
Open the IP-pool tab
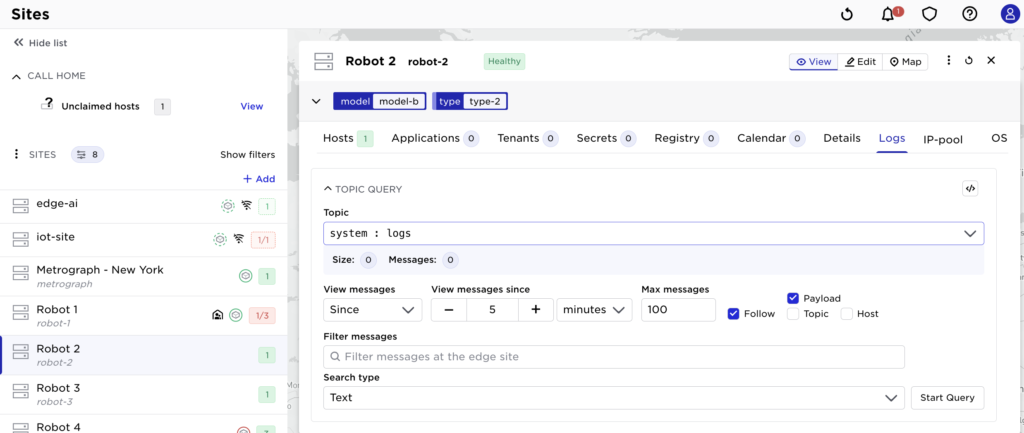click(942, 139)
